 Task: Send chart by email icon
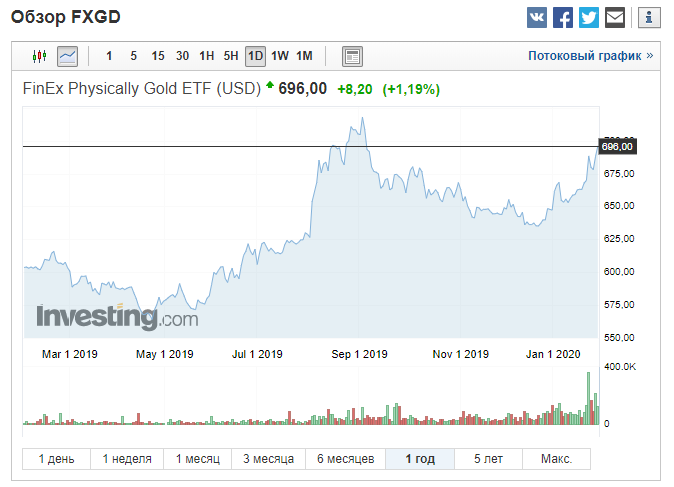point(615,18)
